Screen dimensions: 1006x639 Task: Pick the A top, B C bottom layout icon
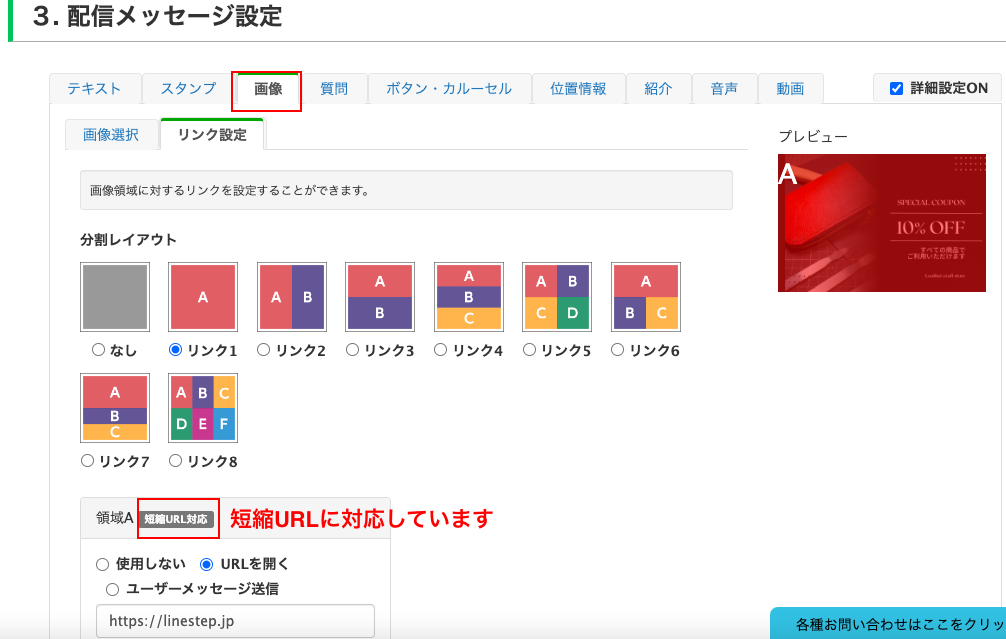[x=646, y=297]
